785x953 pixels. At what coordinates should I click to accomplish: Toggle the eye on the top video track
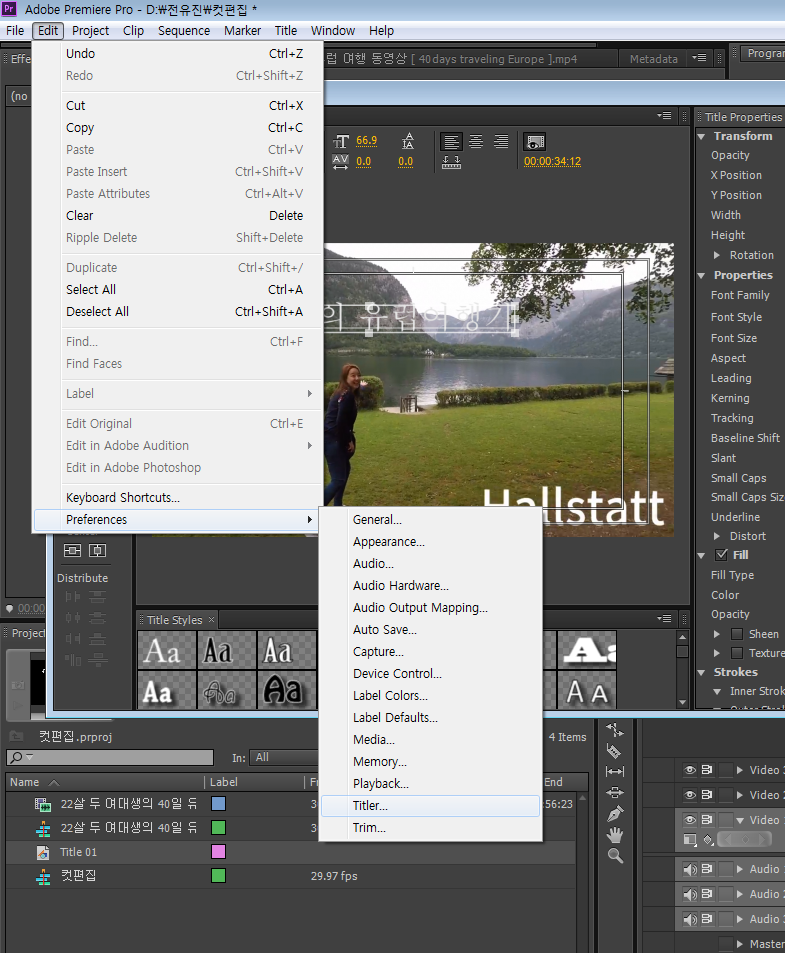[690, 770]
